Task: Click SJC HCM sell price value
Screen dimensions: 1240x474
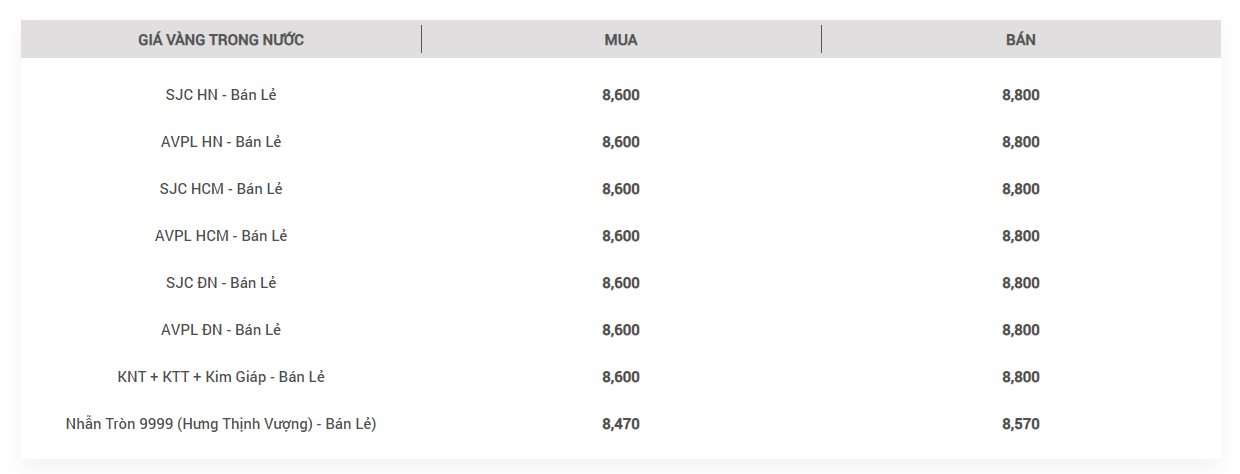Action: [x=1021, y=189]
